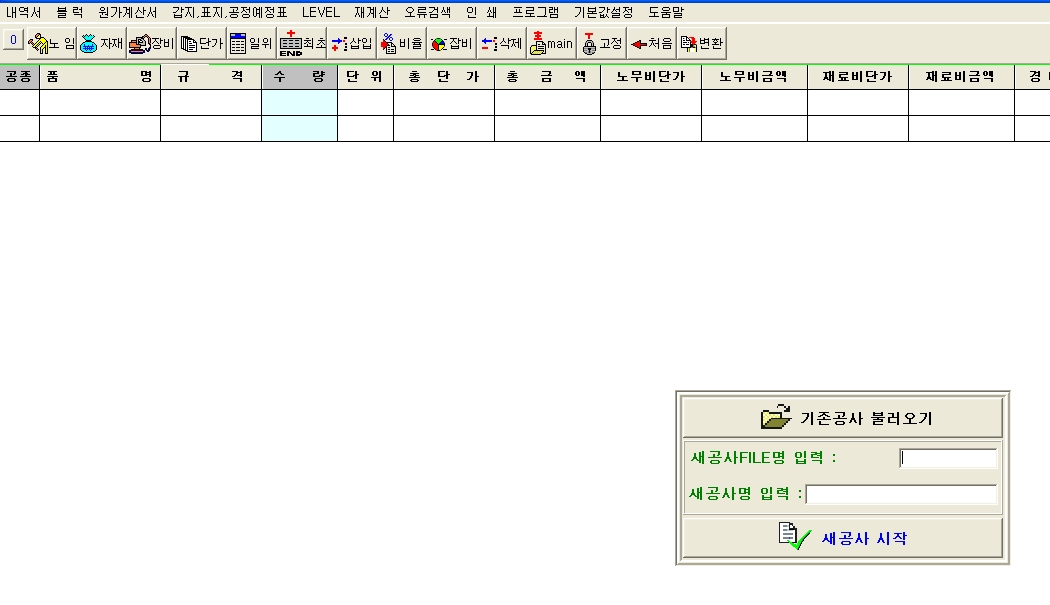This screenshot has width=1050, height=605.
Task: Insert a row using the 삽입 icon
Action: (352, 44)
